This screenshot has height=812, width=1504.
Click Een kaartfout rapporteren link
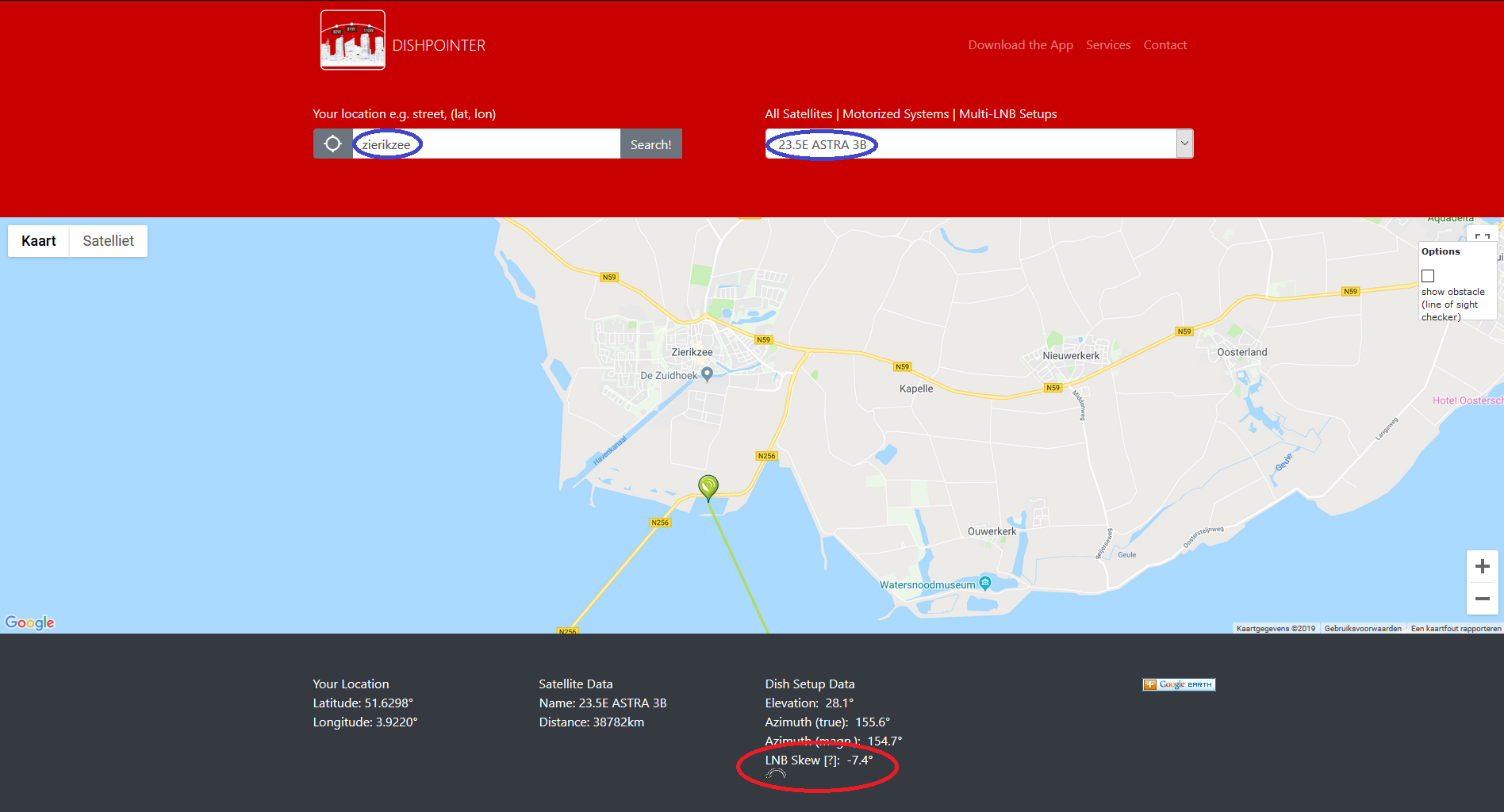[1456, 629]
